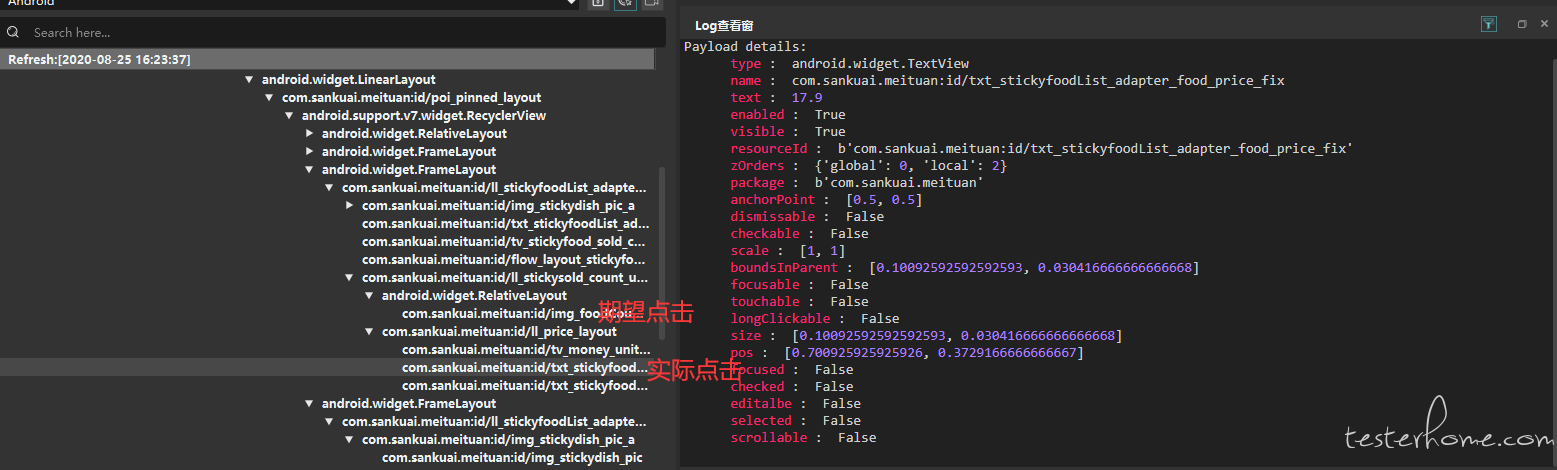Click the package b'com.sankuai.meituan' line
1557x470 pixels.
point(857,182)
